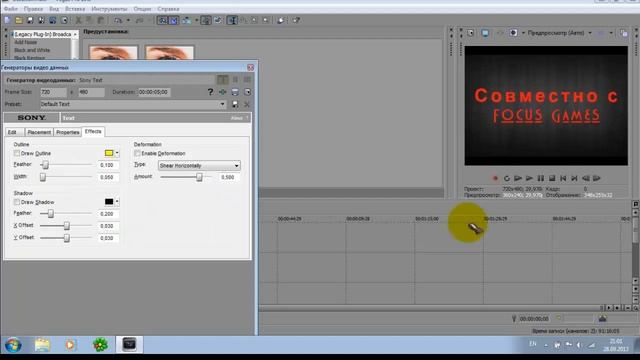Select the Add Noise plug-in item
640x360 pixels.
coord(26,42)
